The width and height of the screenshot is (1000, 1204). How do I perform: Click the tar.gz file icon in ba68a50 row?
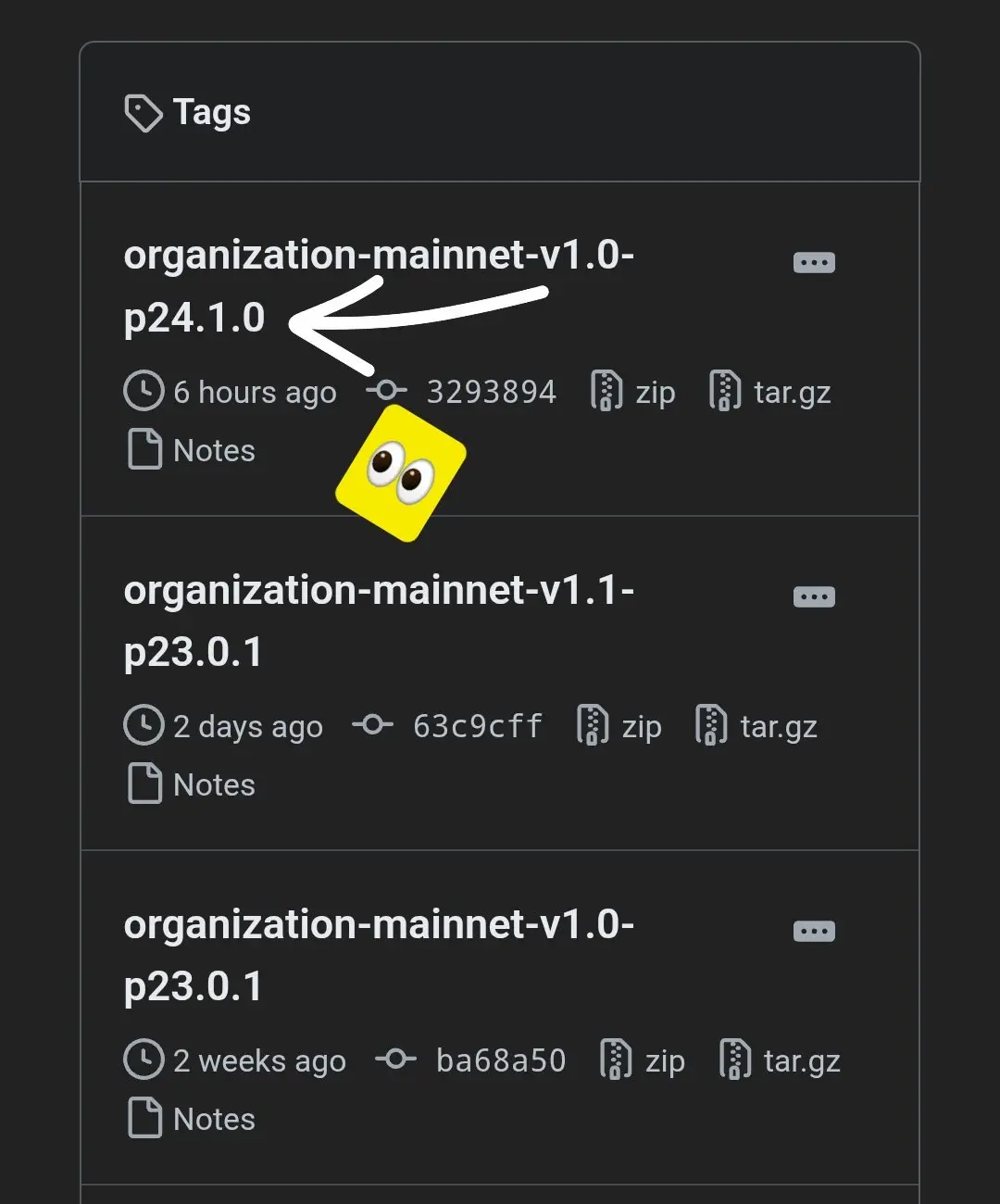click(735, 1060)
